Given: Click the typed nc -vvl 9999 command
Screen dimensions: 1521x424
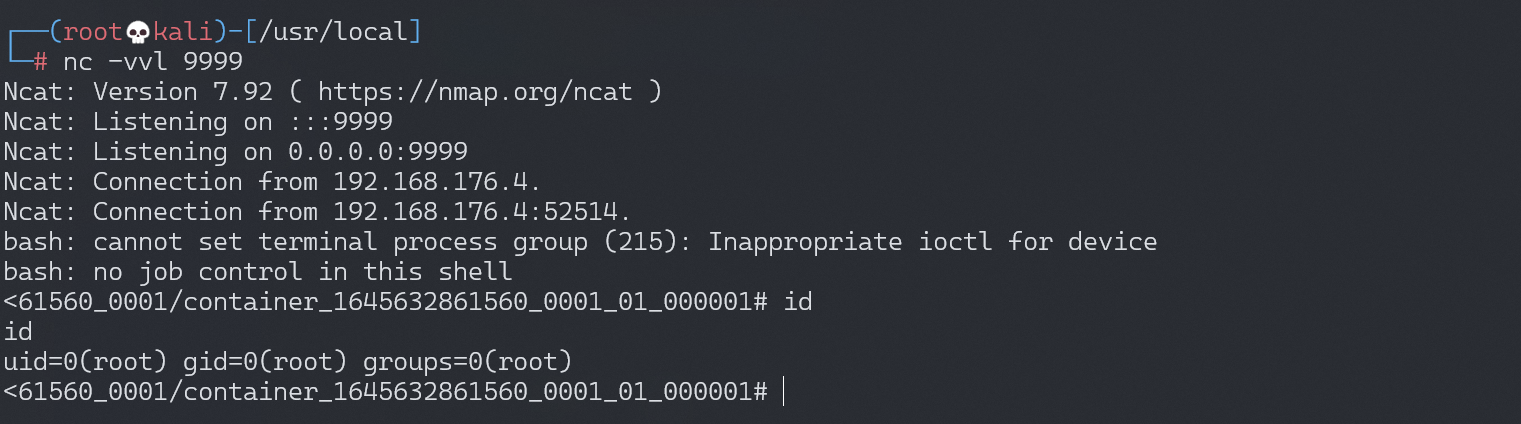Looking at the screenshot, I should coord(153,62).
